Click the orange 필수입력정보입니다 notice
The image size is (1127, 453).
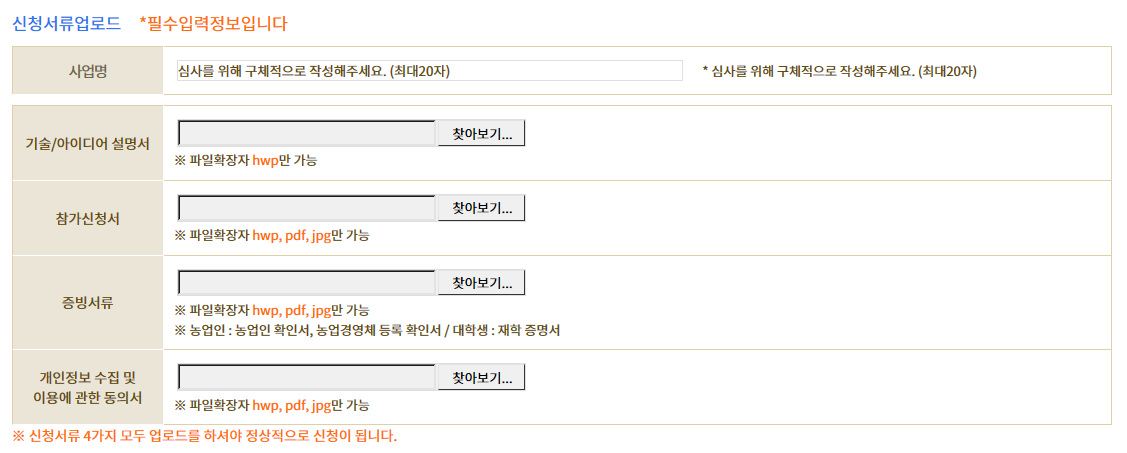[x=213, y=22]
